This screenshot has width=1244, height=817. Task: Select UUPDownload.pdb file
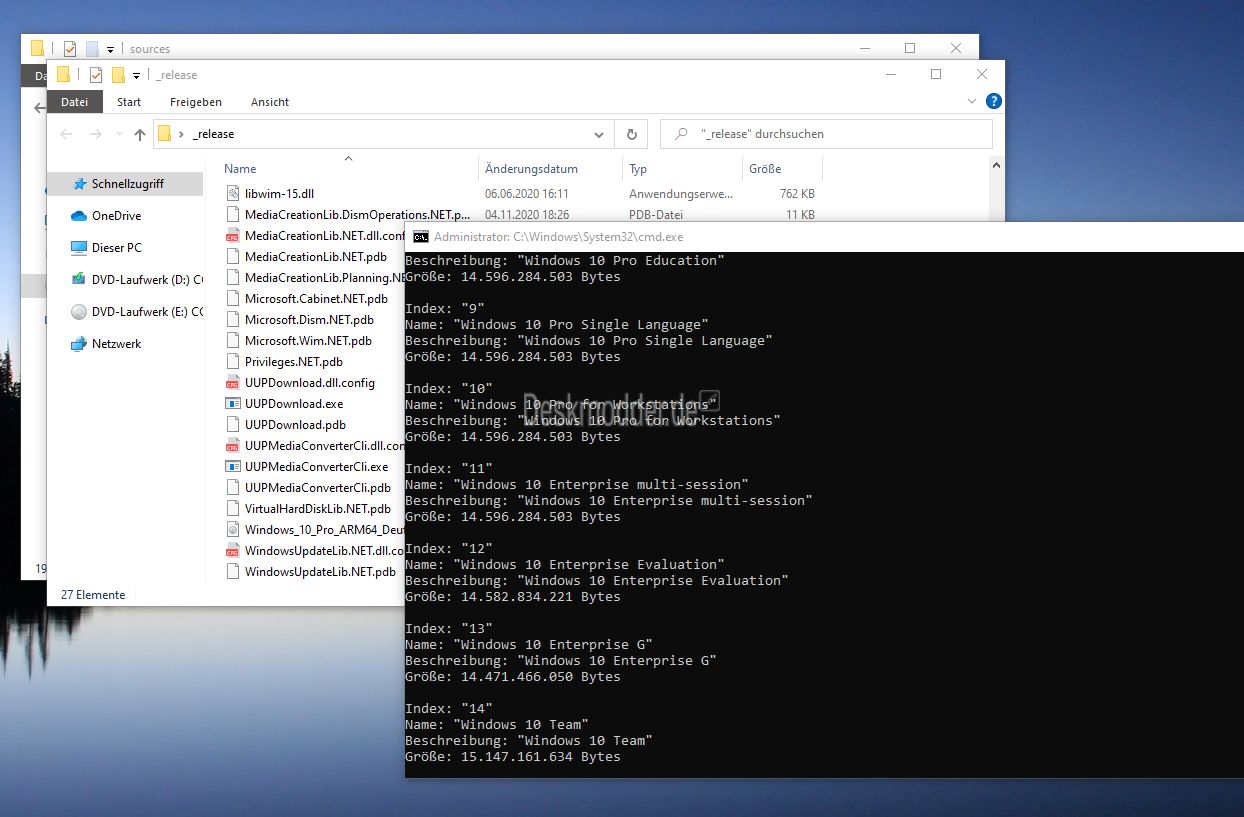(x=295, y=425)
